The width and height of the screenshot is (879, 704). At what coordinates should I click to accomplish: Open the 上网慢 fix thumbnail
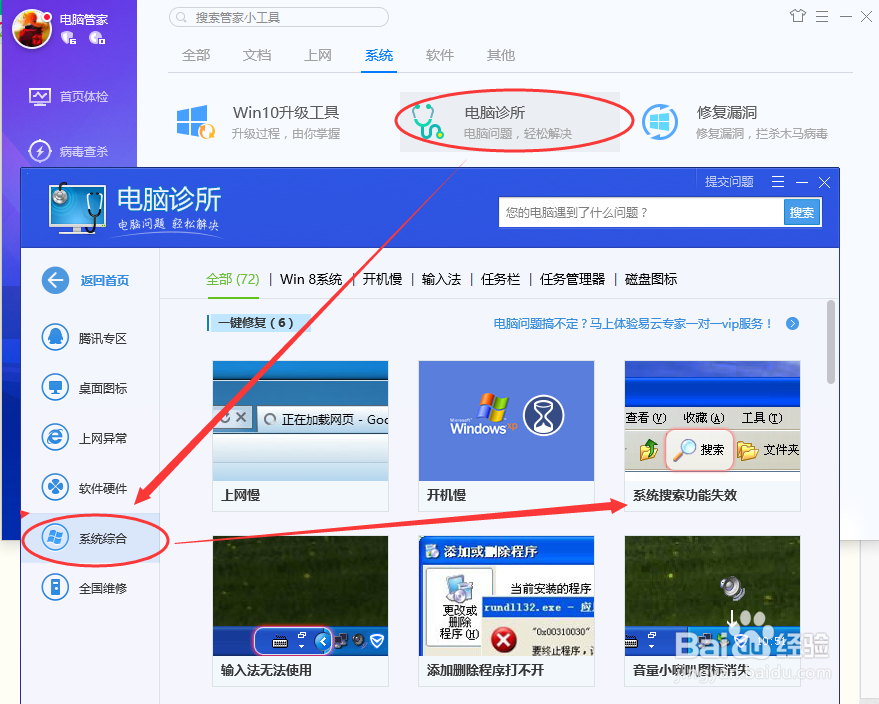coord(300,421)
